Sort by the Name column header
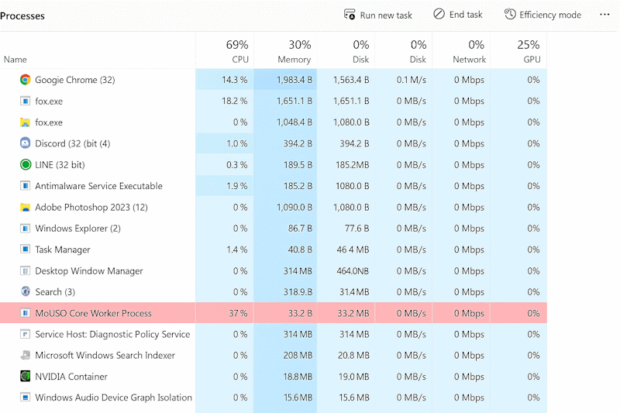The height and width of the screenshot is (413, 620). 15,60
